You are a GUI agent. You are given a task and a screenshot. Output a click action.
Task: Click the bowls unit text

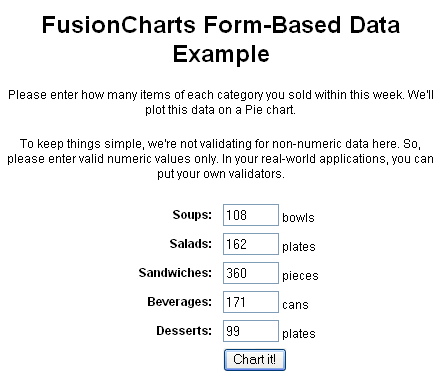[298, 218]
